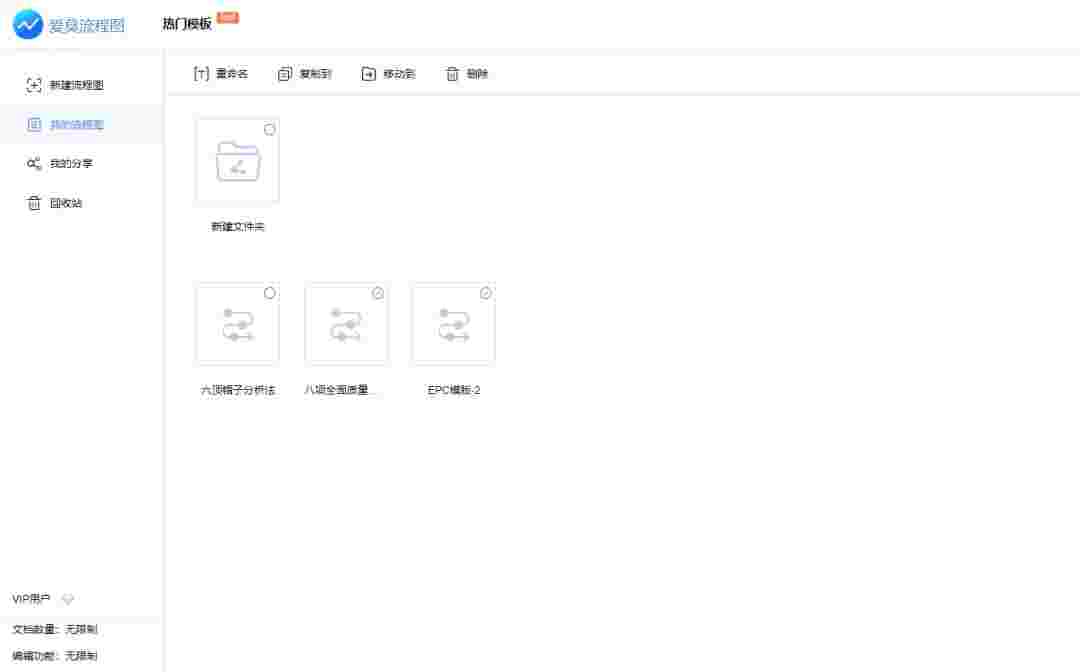Select the 新建流程图 (new flowchart) icon

tap(33, 85)
